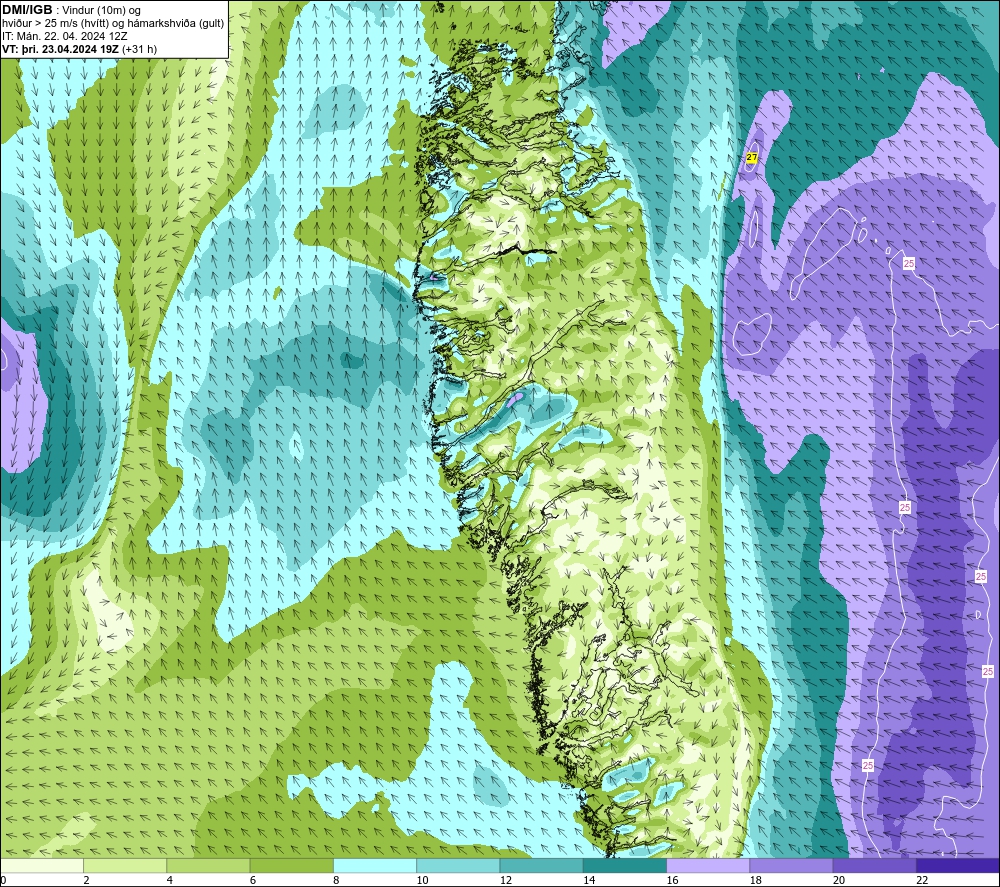This screenshot has height=887, width=1000.
Task: Select the 12–14 m/s teal swatch
Action: coord(541,866)
